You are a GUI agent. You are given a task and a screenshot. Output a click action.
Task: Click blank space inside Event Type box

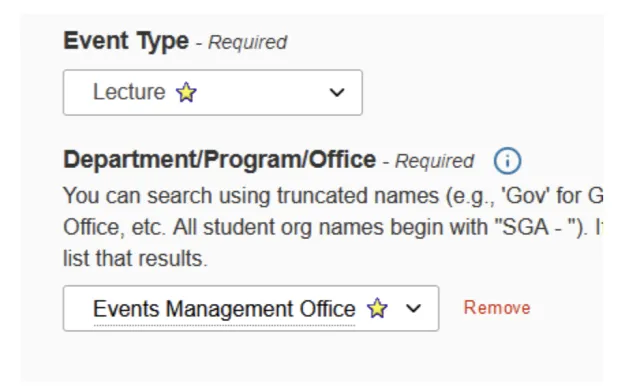pyautogui.click(x=261, y=92)
